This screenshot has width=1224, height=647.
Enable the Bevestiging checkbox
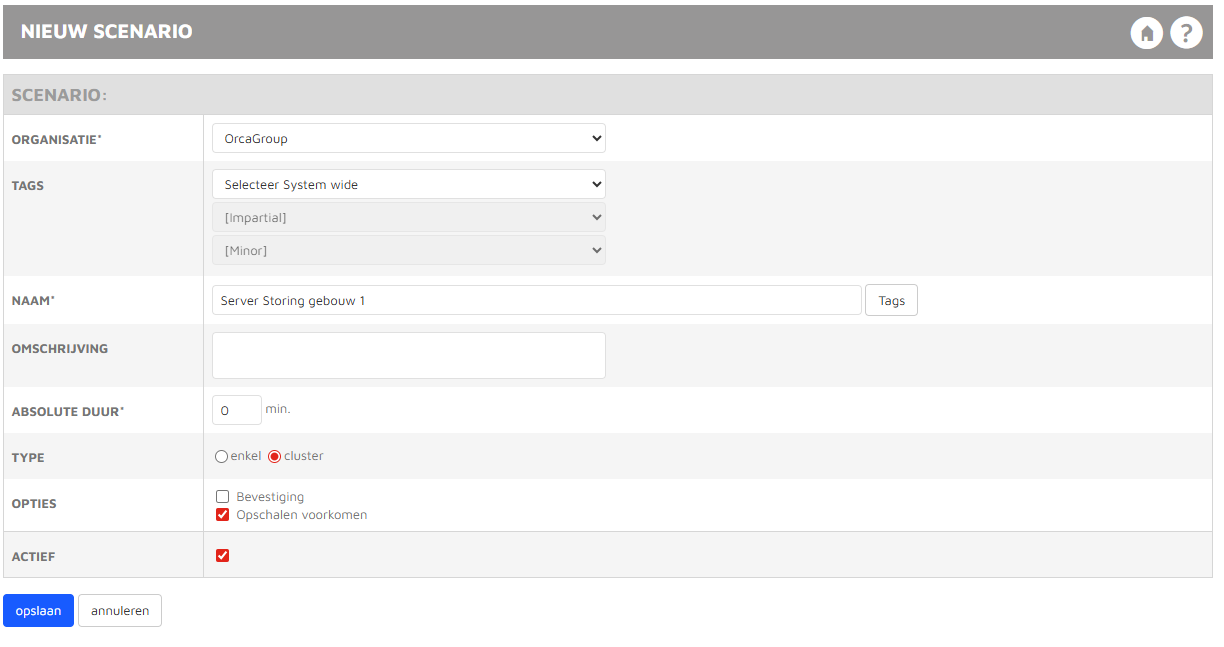[223, 496]
